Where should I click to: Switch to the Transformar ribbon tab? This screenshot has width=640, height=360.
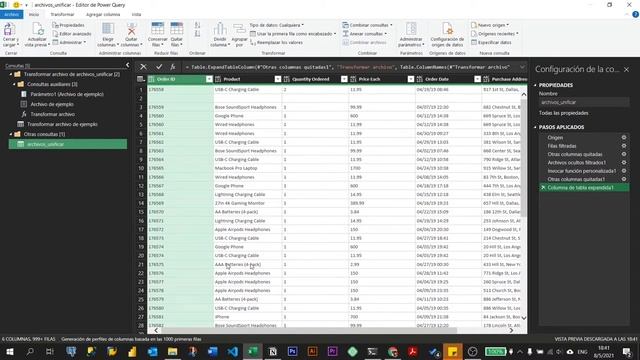62,14
